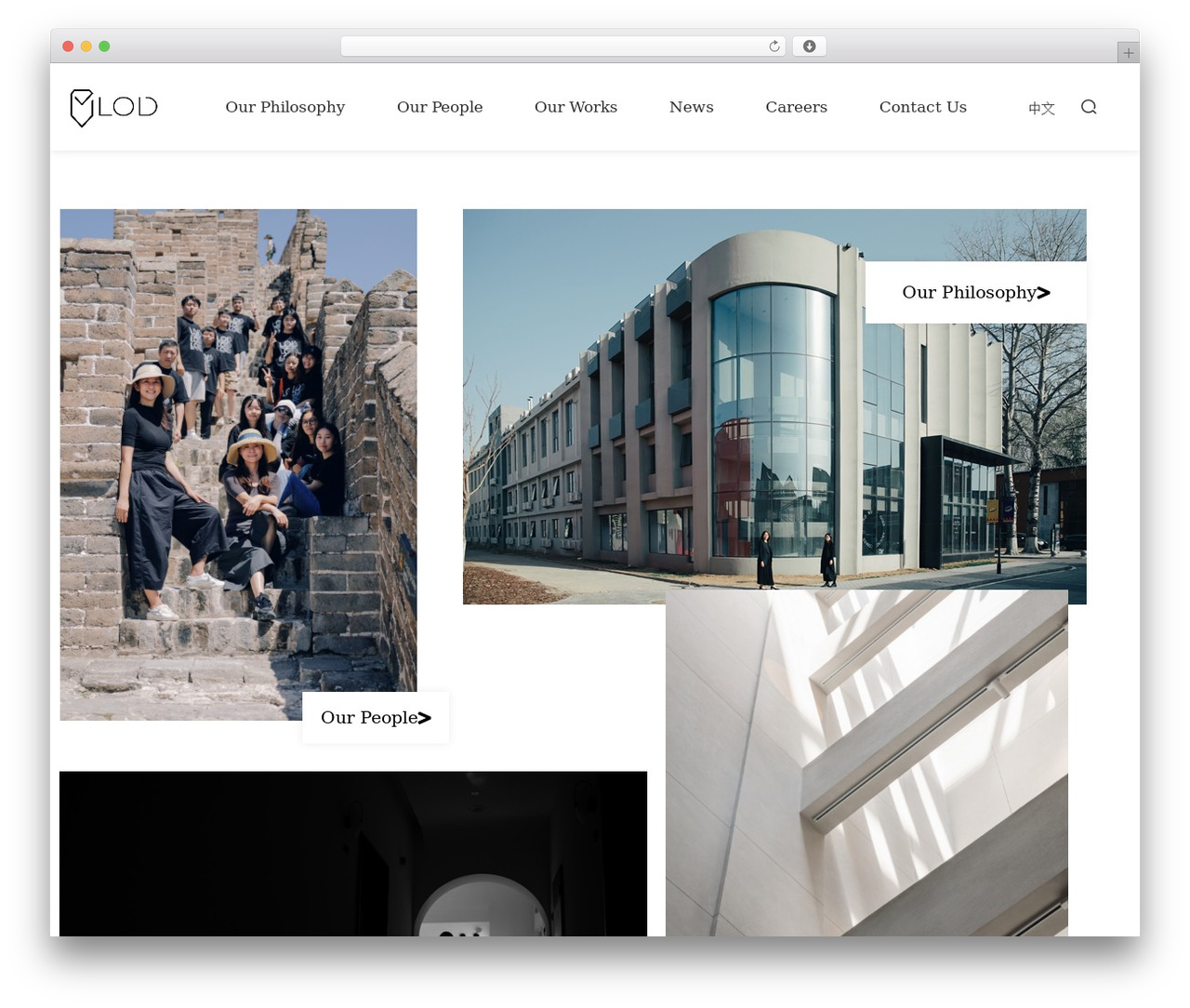Open the News menu item
The width and height of the screenshot is (1190, 1008).
(692, 107)
